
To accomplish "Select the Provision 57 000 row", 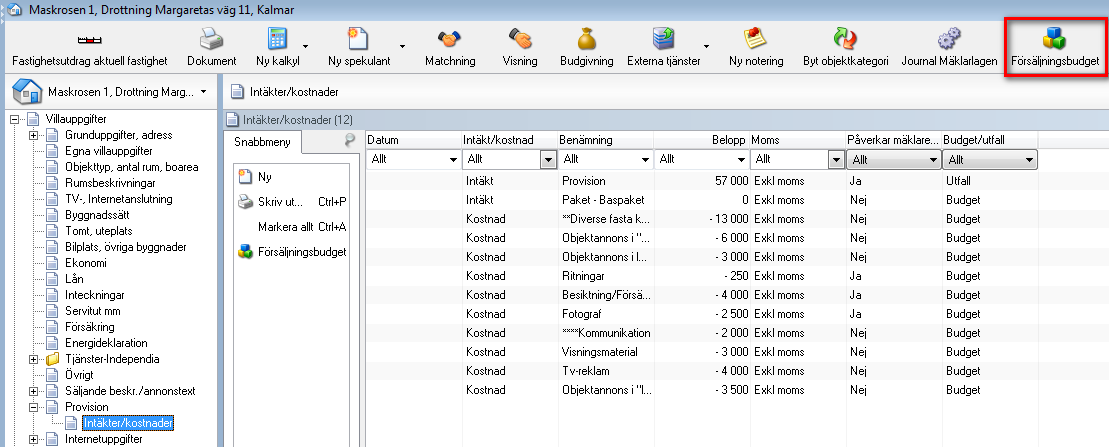I will pos(702,181).
